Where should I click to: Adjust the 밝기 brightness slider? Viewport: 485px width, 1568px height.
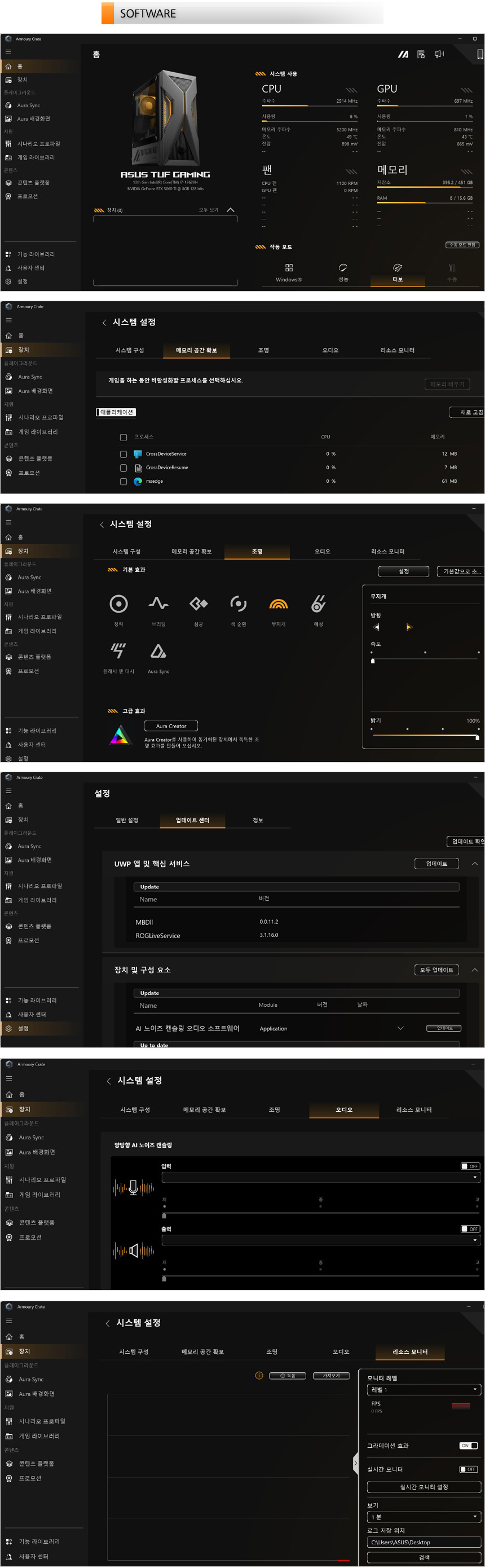pyautogui.click(x=424, y=737)
